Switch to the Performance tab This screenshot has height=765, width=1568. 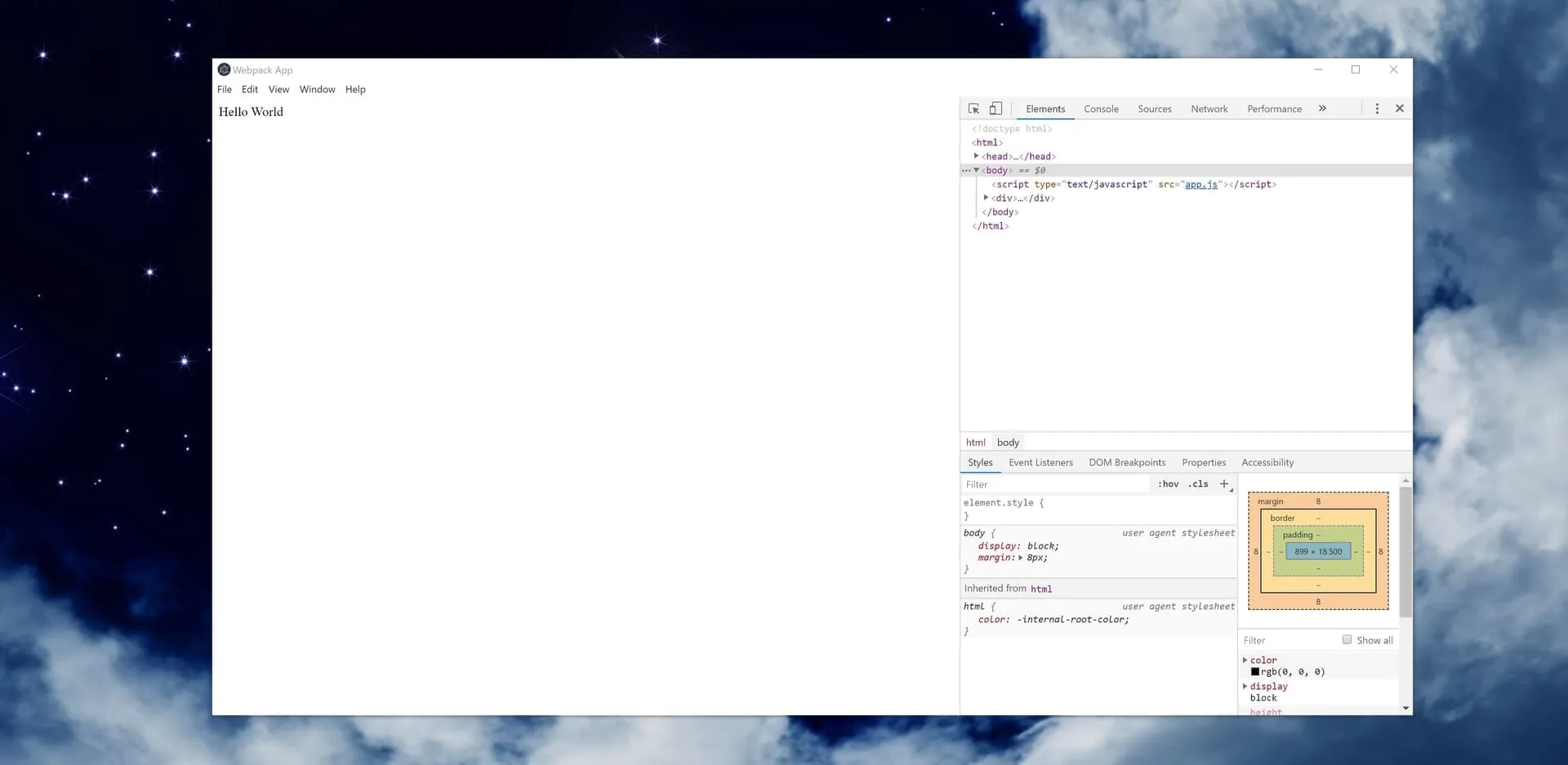(1275, 109)
